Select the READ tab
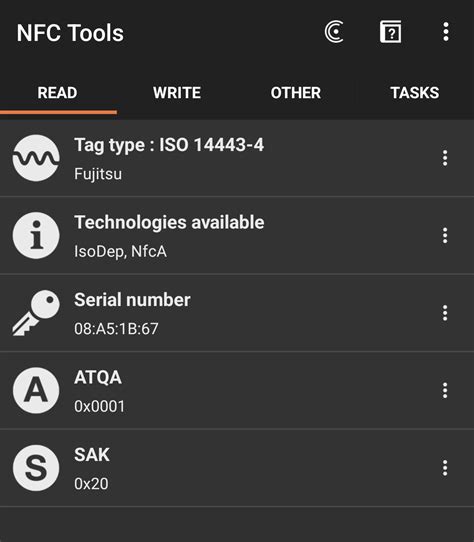This screenshot has height=542, width=474. point(57,93)
